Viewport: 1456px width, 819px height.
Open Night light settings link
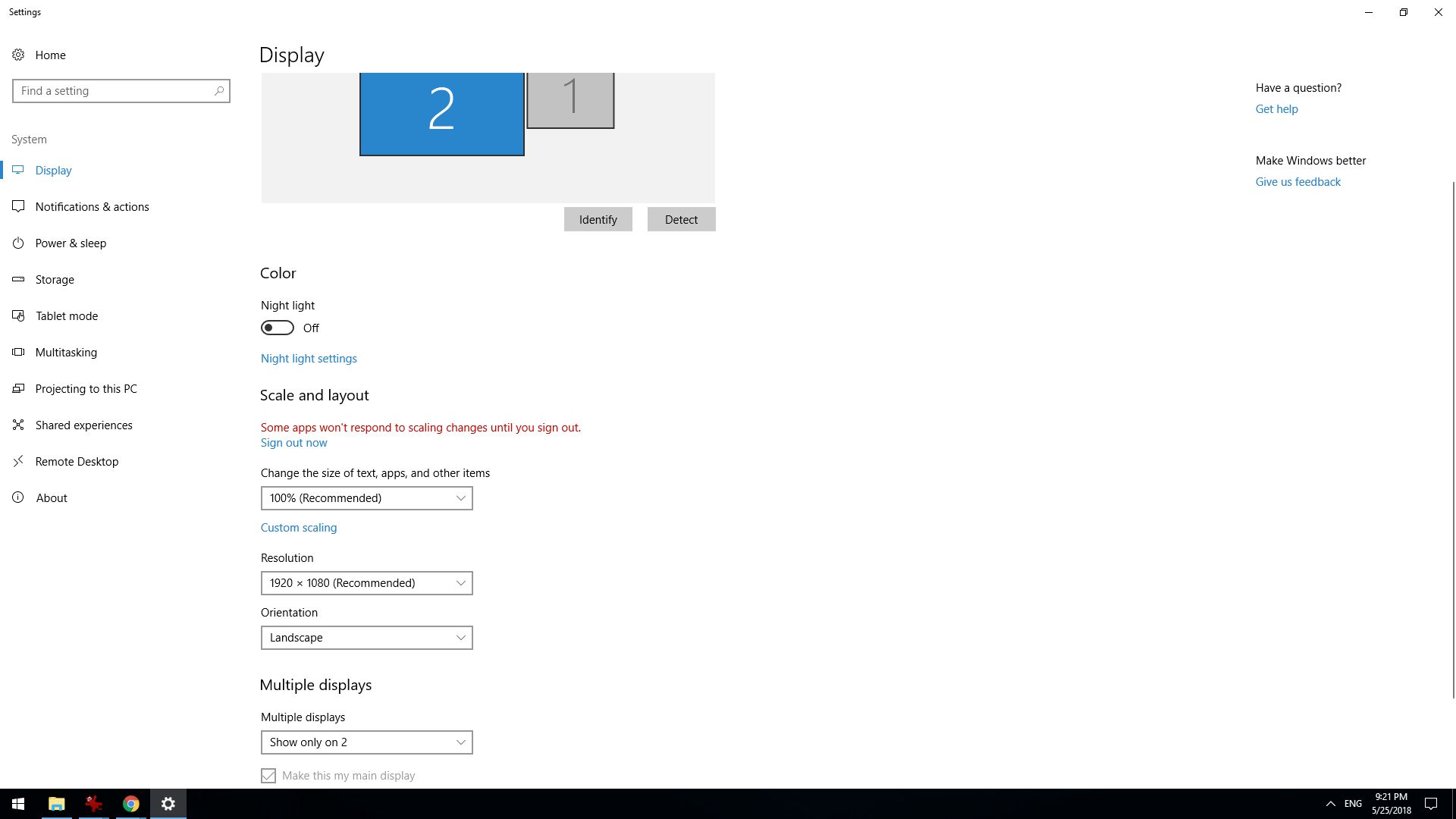[x=309, y=358]
